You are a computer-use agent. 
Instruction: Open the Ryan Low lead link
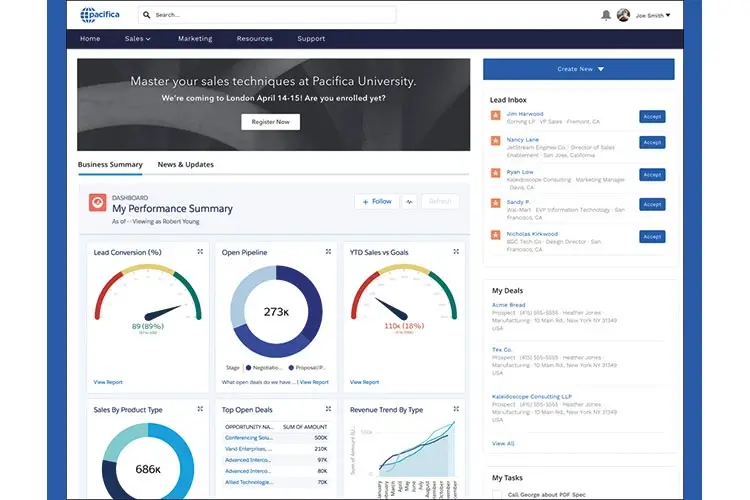(x=520, y=172)
